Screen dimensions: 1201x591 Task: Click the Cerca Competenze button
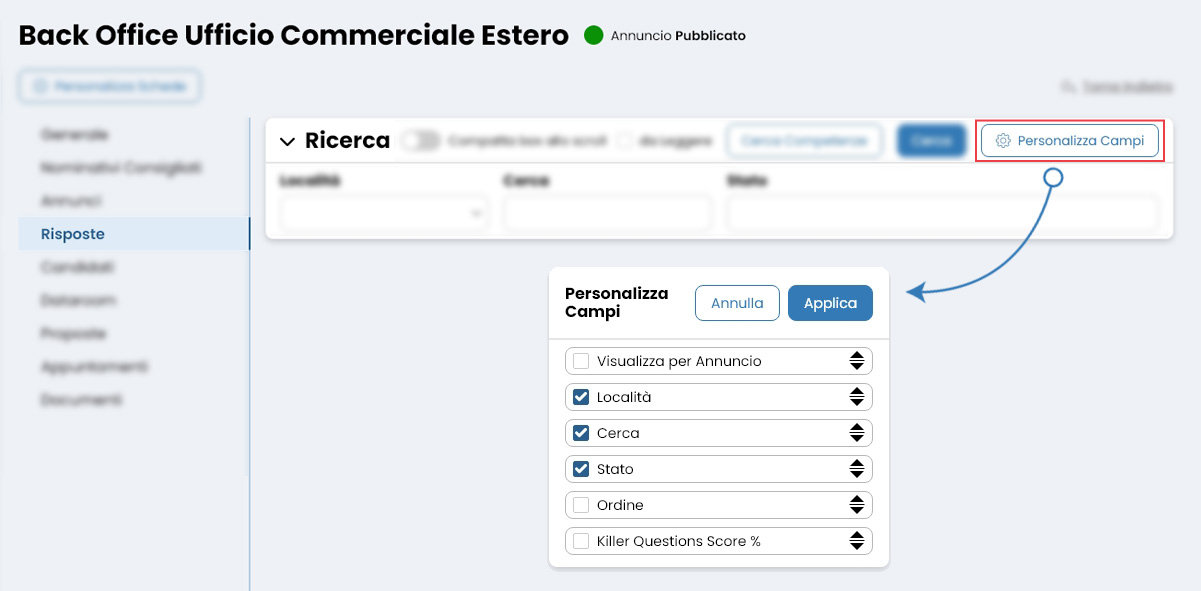pos(804,140)
